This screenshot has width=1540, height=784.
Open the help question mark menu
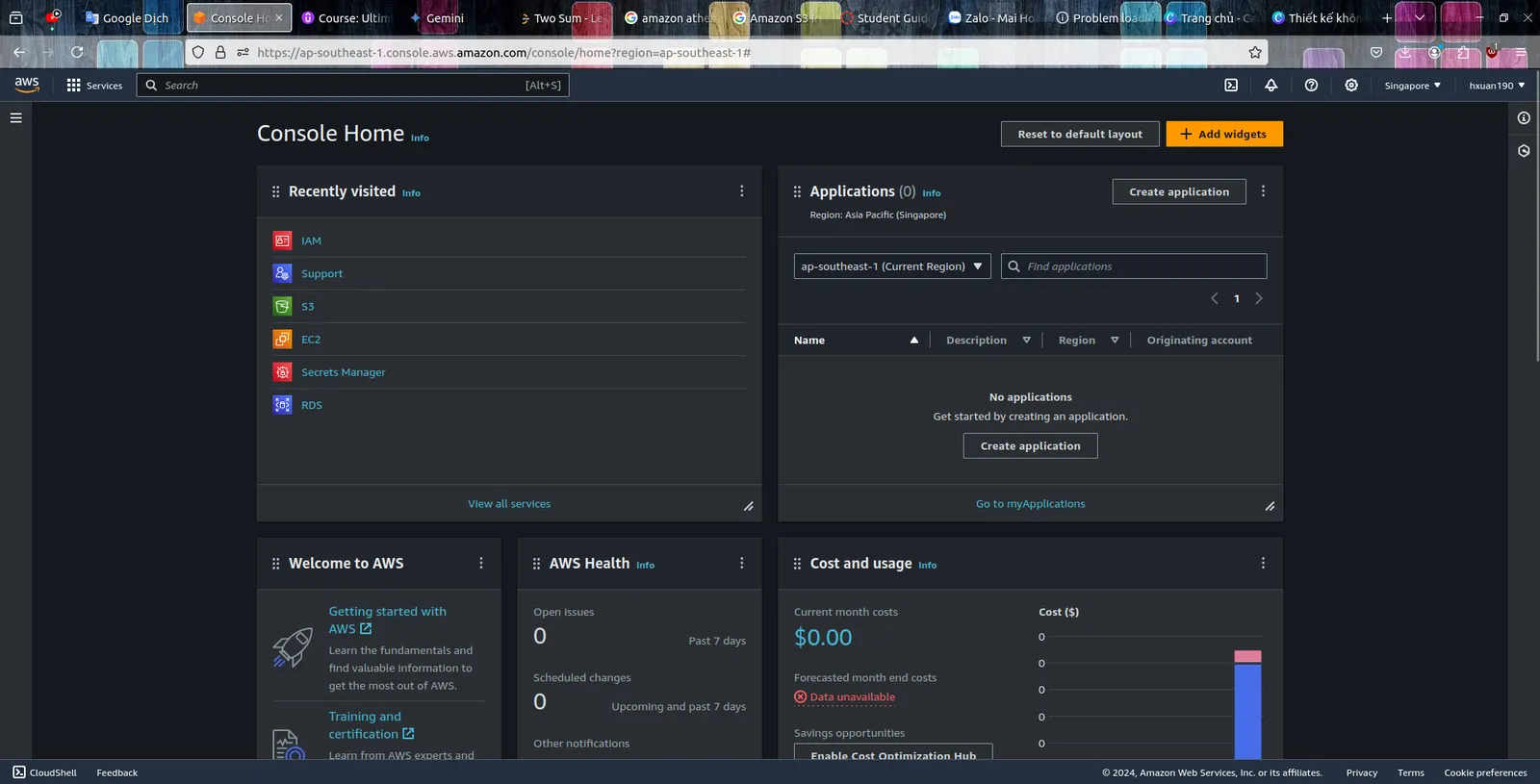click(1311, 86)
